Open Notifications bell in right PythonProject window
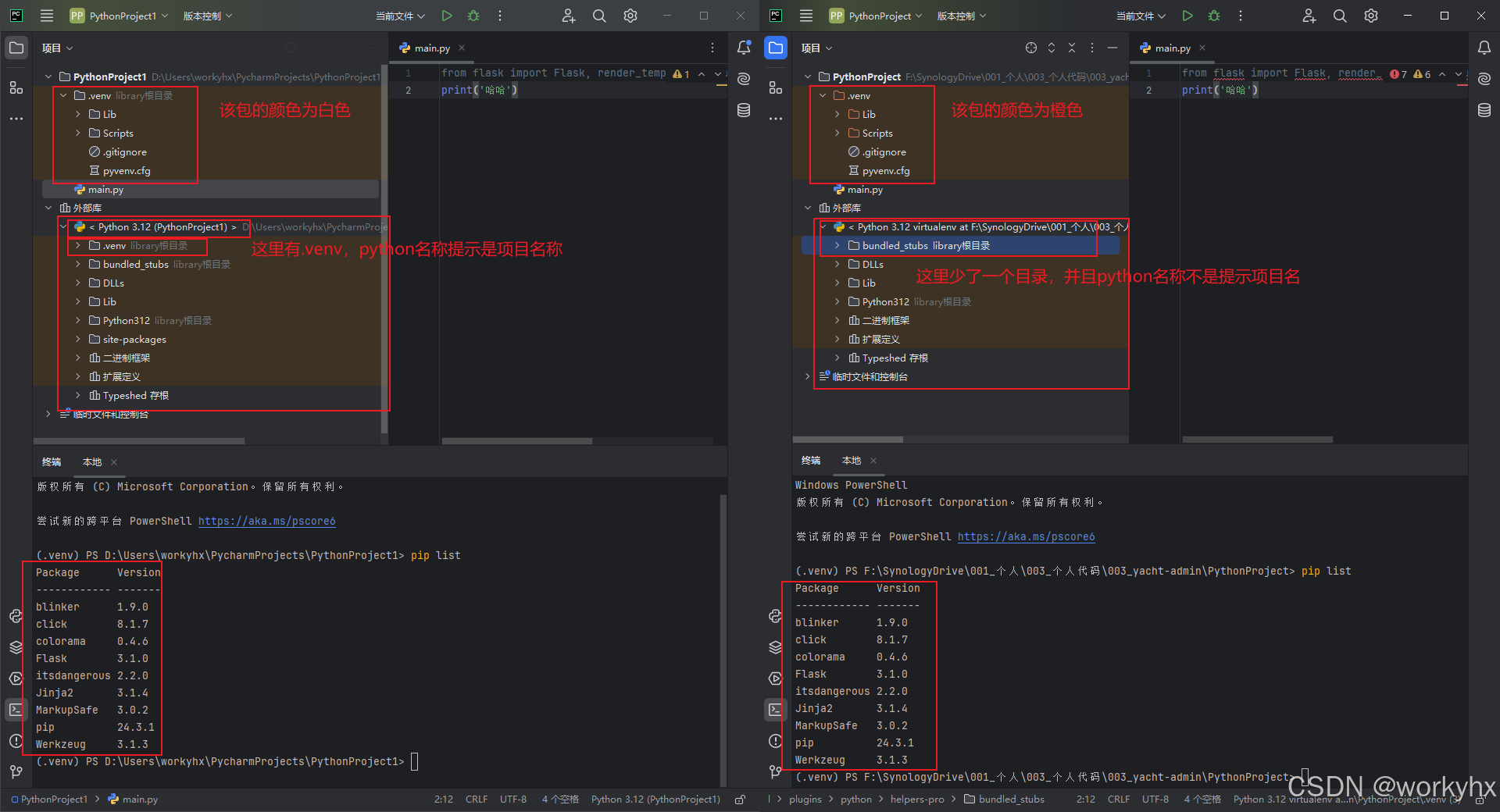Viewport: 1500px width, 812px height. point(1484,48)
